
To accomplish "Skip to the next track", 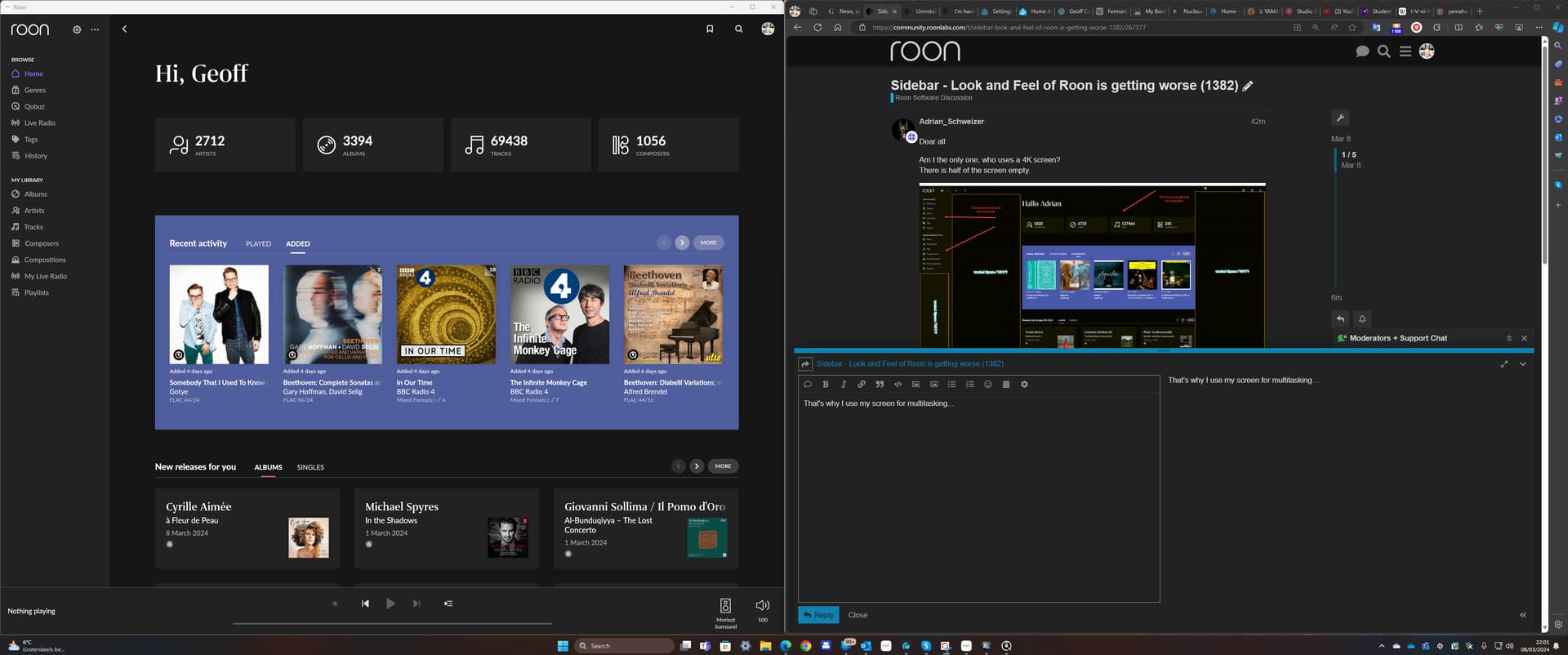I will click(416, 604).
